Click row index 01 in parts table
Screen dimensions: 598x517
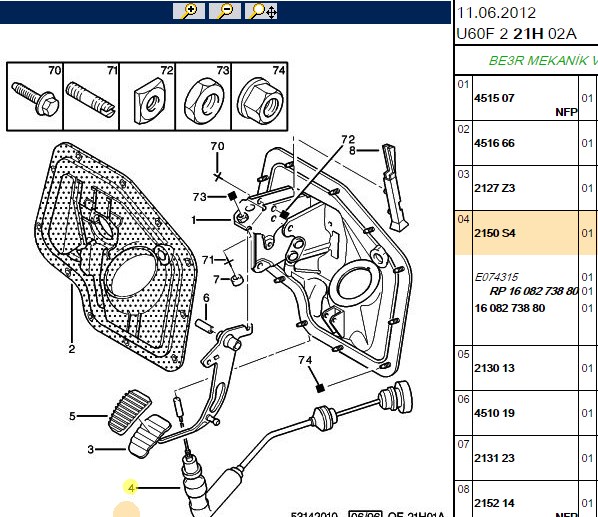pos(463,84)
